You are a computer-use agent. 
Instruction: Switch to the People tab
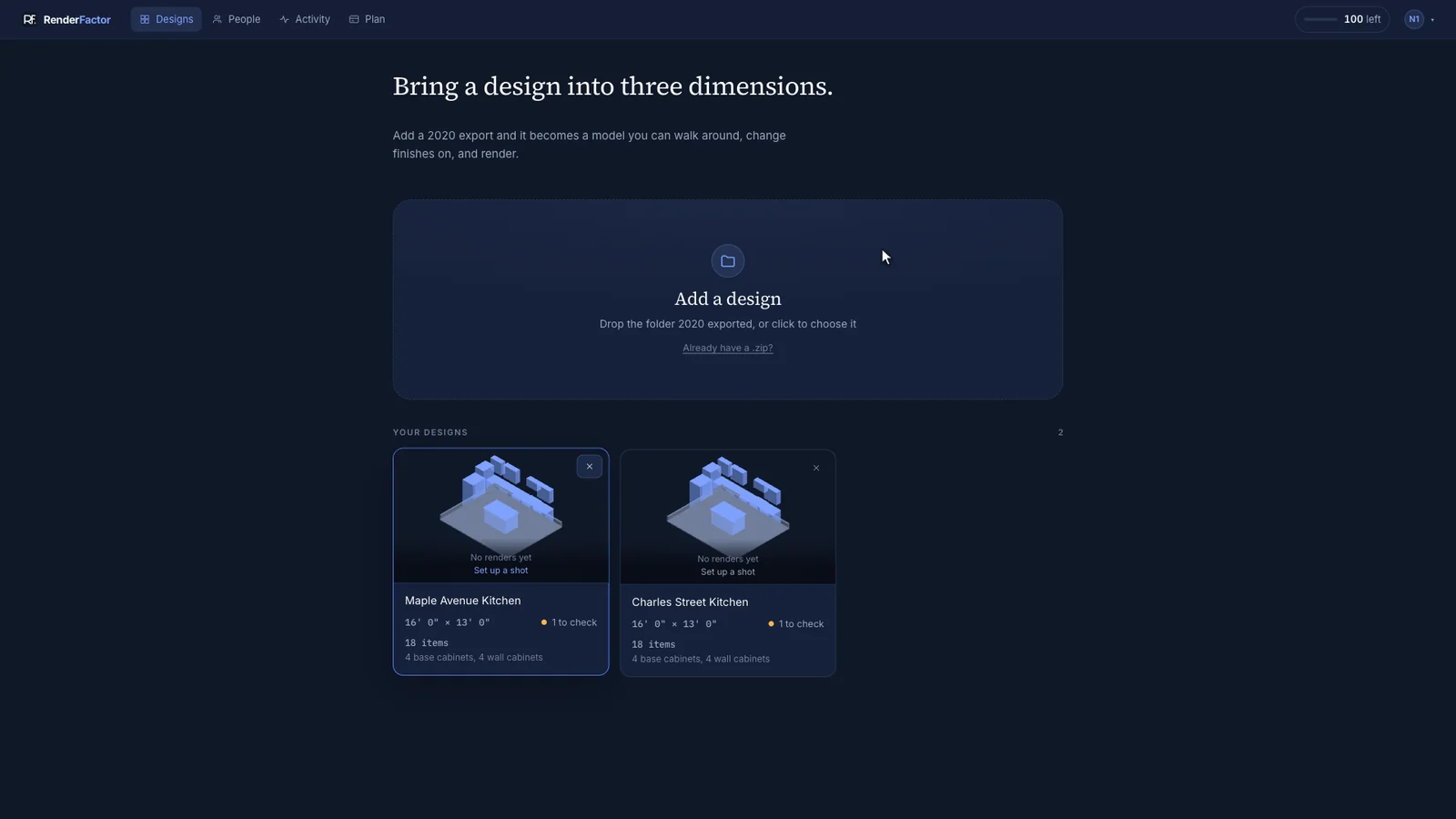(236, 19)
